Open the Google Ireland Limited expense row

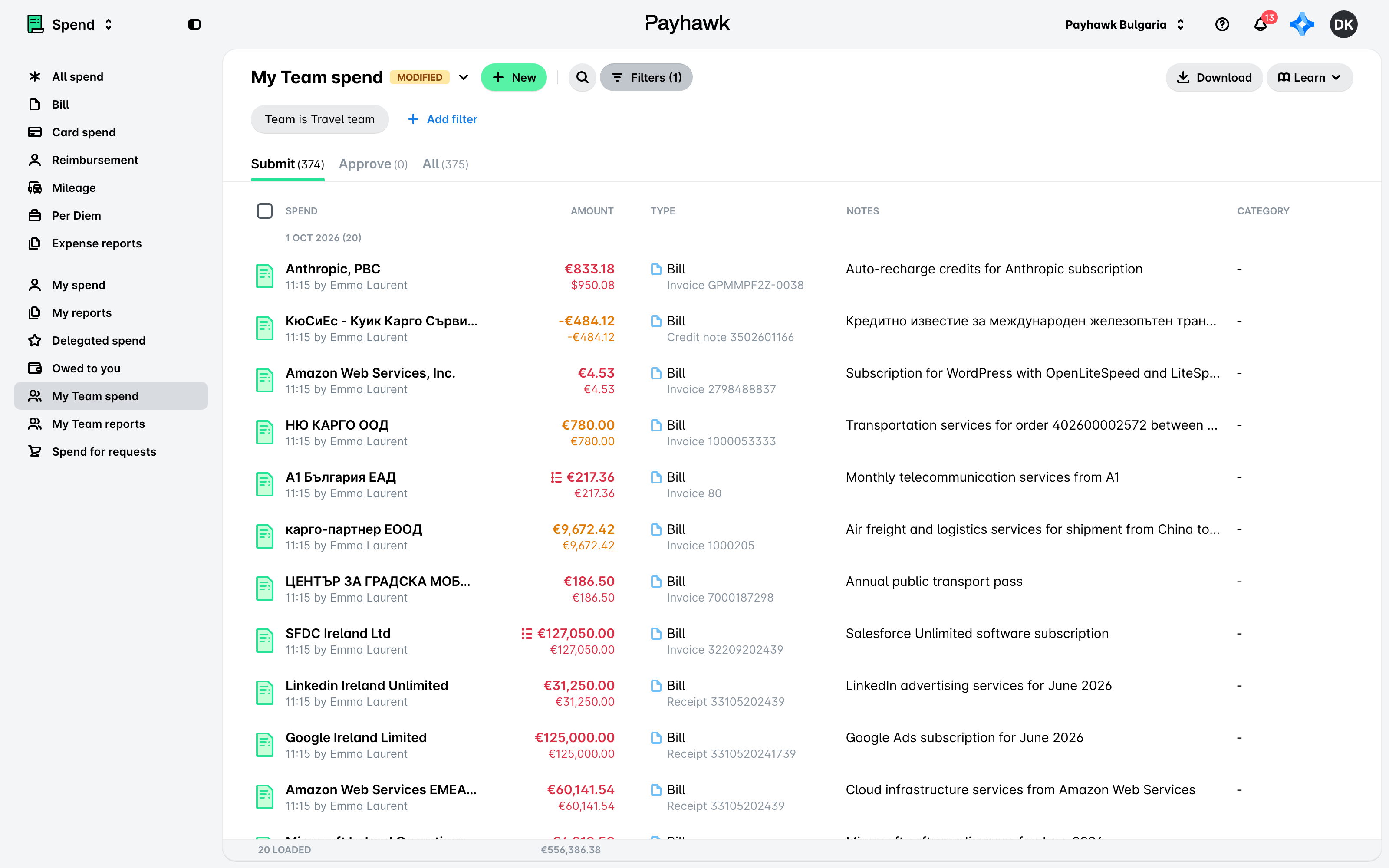coord(801,745)
